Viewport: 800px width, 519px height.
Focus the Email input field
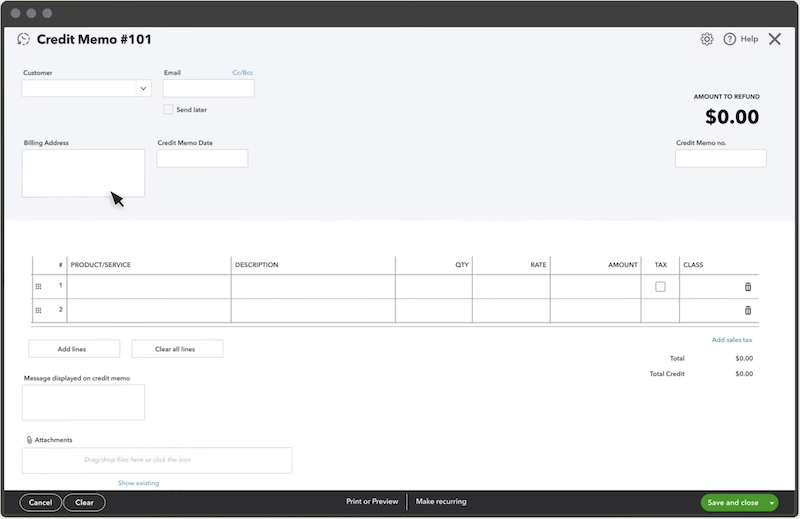click(209, 89)
